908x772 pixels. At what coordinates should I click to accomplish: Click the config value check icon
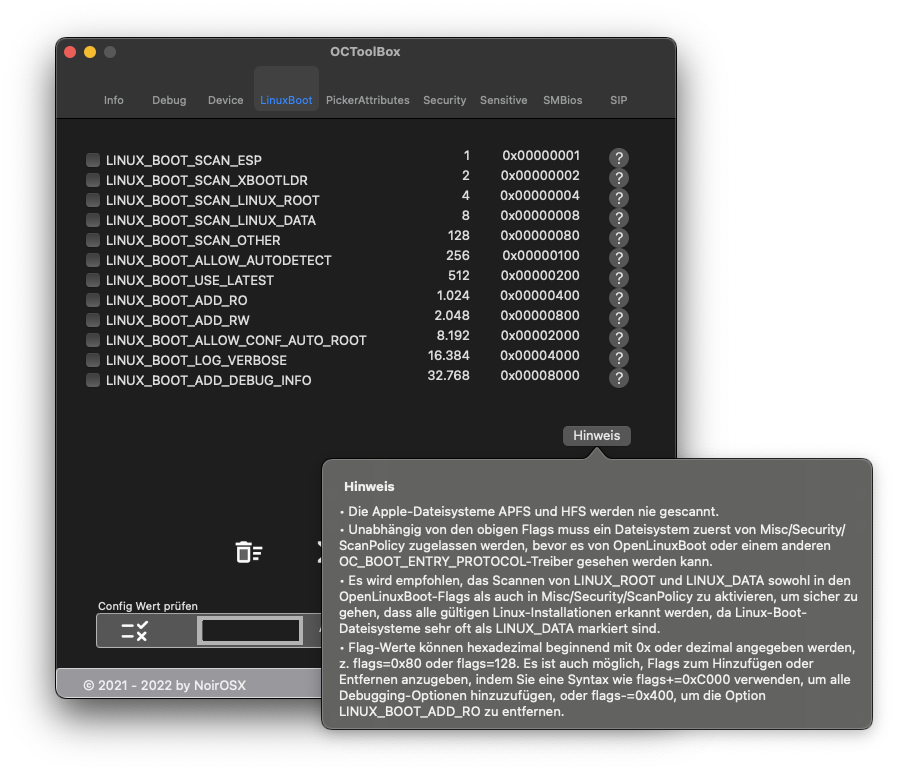pos(135,631)
